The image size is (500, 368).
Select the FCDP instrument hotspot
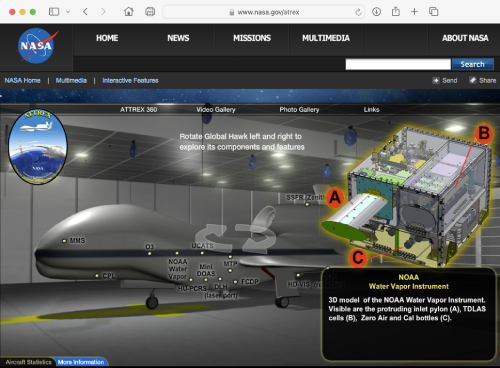235,282
